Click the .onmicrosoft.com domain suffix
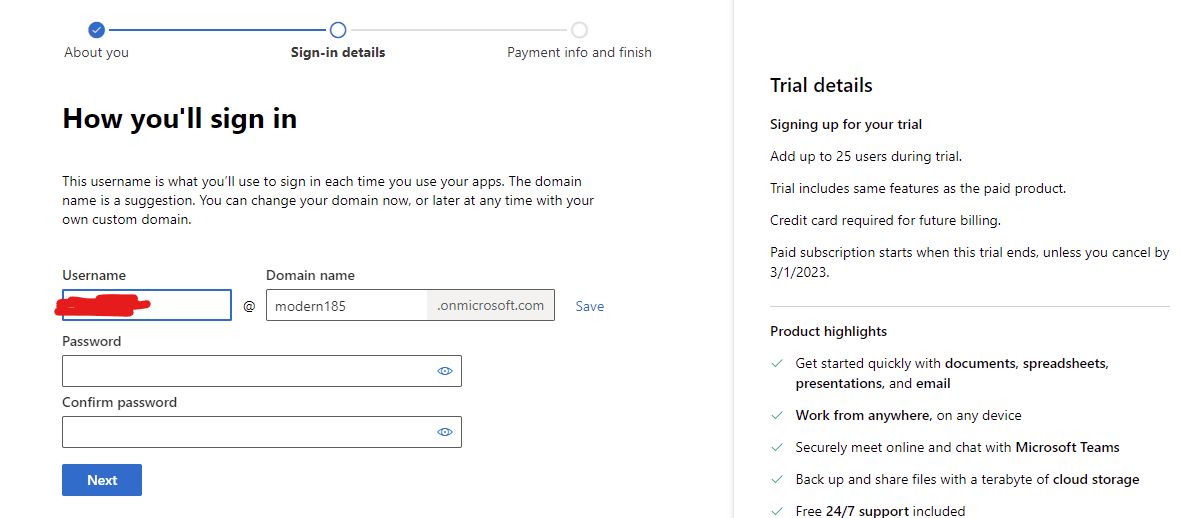Viewport: 1180px width, 518px height. point(491,306)
